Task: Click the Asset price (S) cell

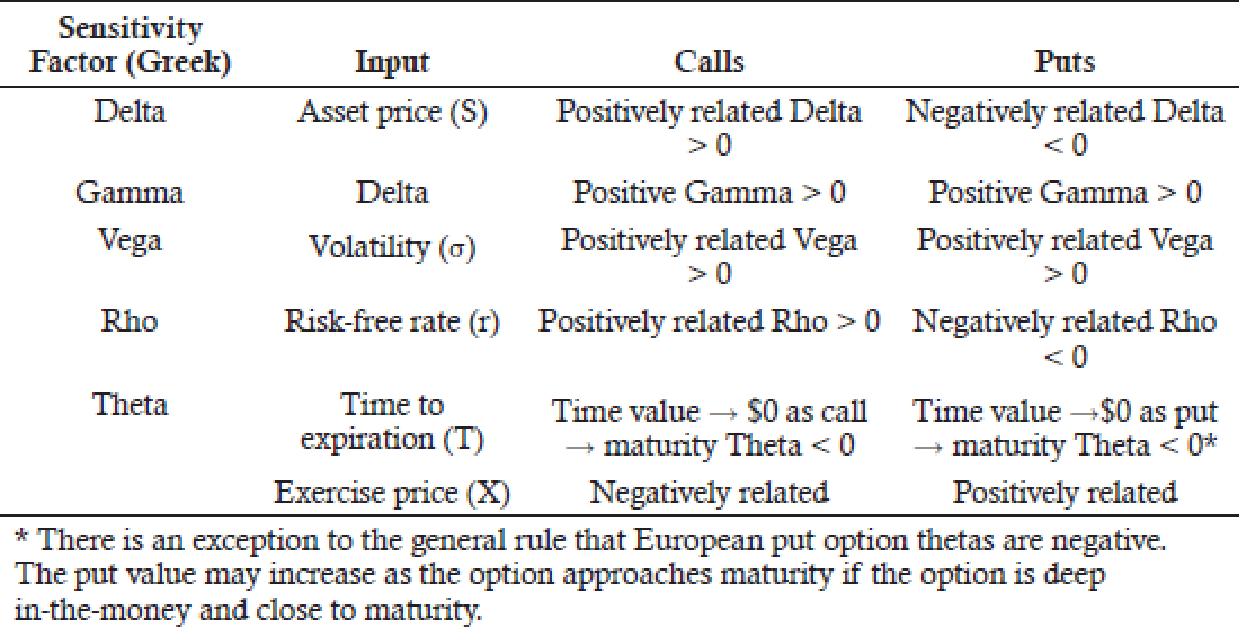Action: coord(392,112)
